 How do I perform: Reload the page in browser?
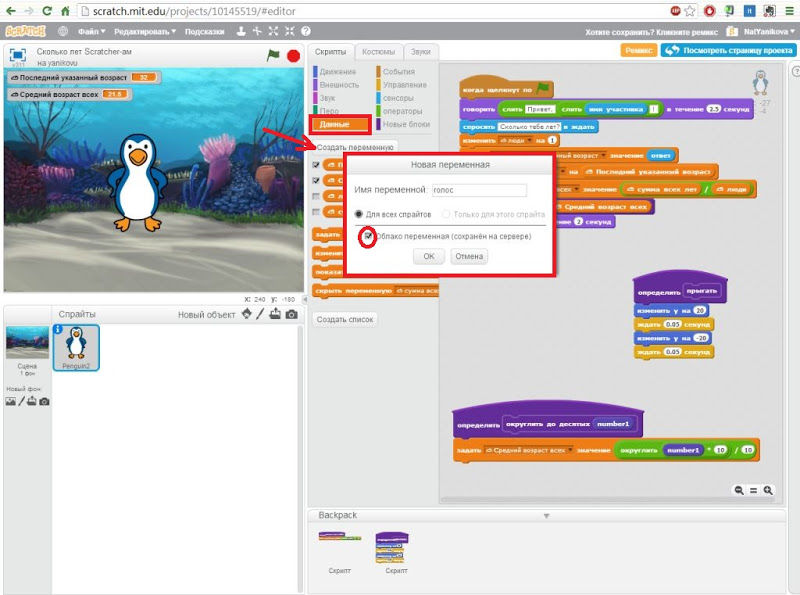pyautogui.click(x=47, y=11)
